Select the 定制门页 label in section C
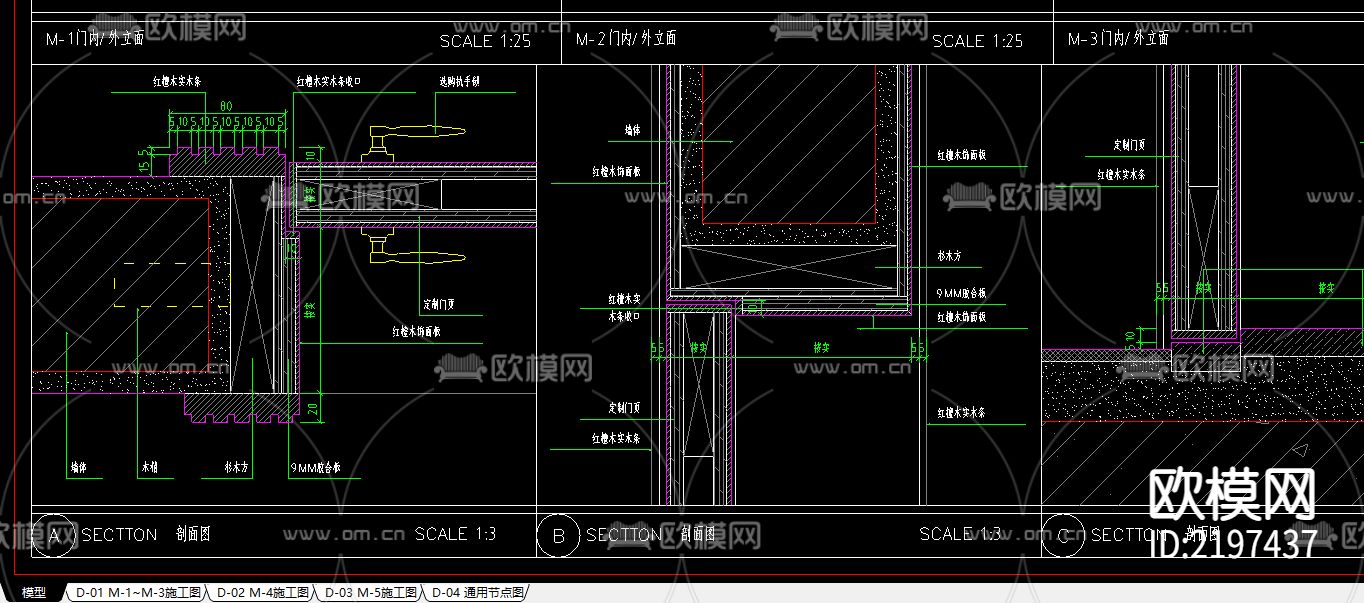The height and width of the screenshot is (603, 1364). point(1130,146)
